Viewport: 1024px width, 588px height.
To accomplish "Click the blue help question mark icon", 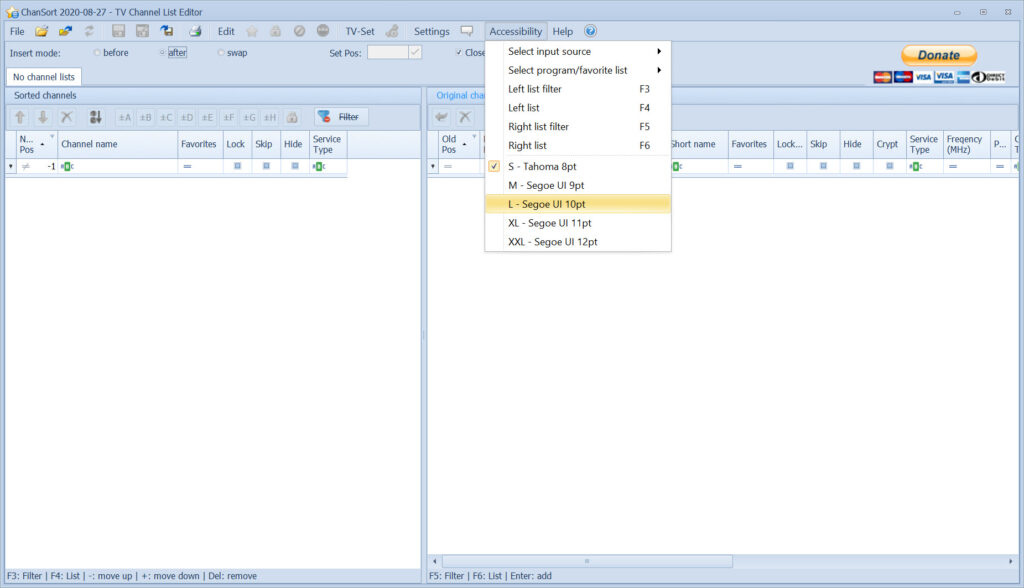I will click(x=590, y=31).
